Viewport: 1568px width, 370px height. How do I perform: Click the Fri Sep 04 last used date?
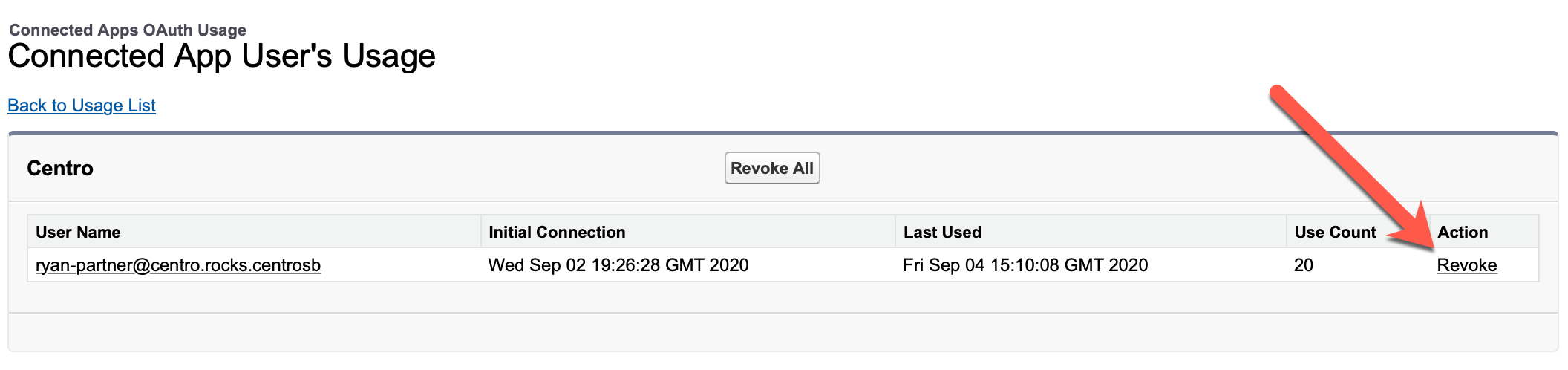pos(1025,265)
